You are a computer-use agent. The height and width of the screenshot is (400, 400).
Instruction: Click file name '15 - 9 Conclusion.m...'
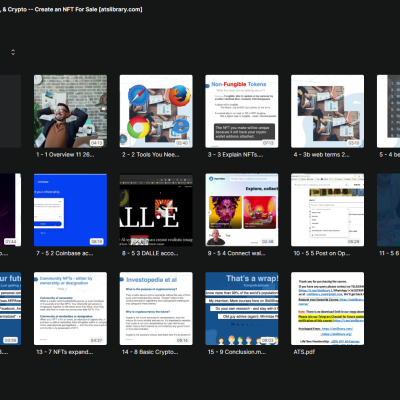coord(237,352)
